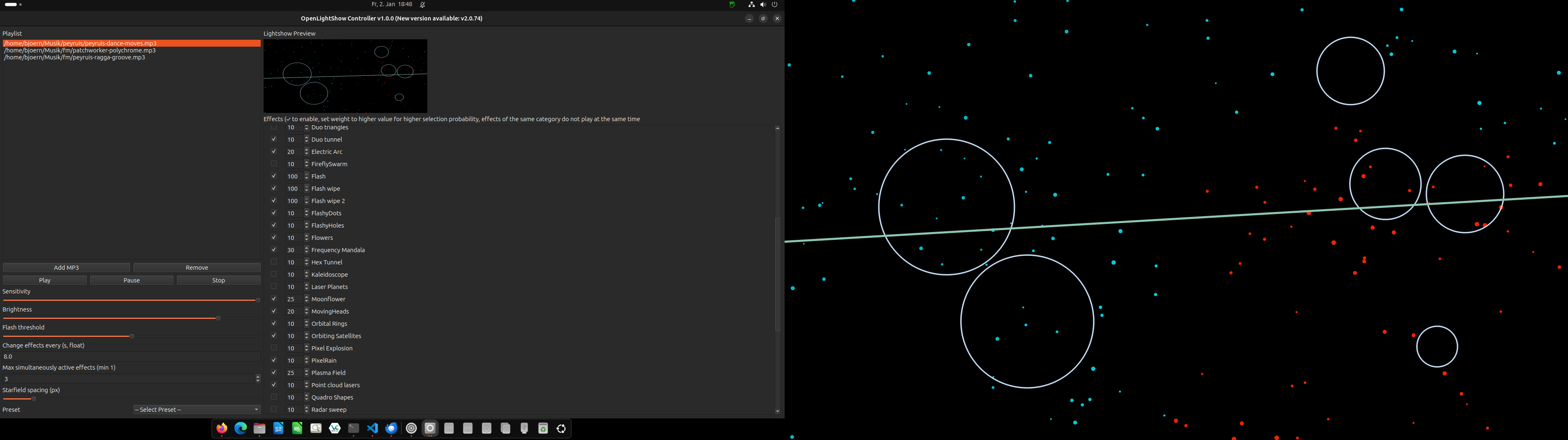Launch LibreOffice Calc from the dock
The width and height of the screenshot is (1568, 440).
[297, 429]
